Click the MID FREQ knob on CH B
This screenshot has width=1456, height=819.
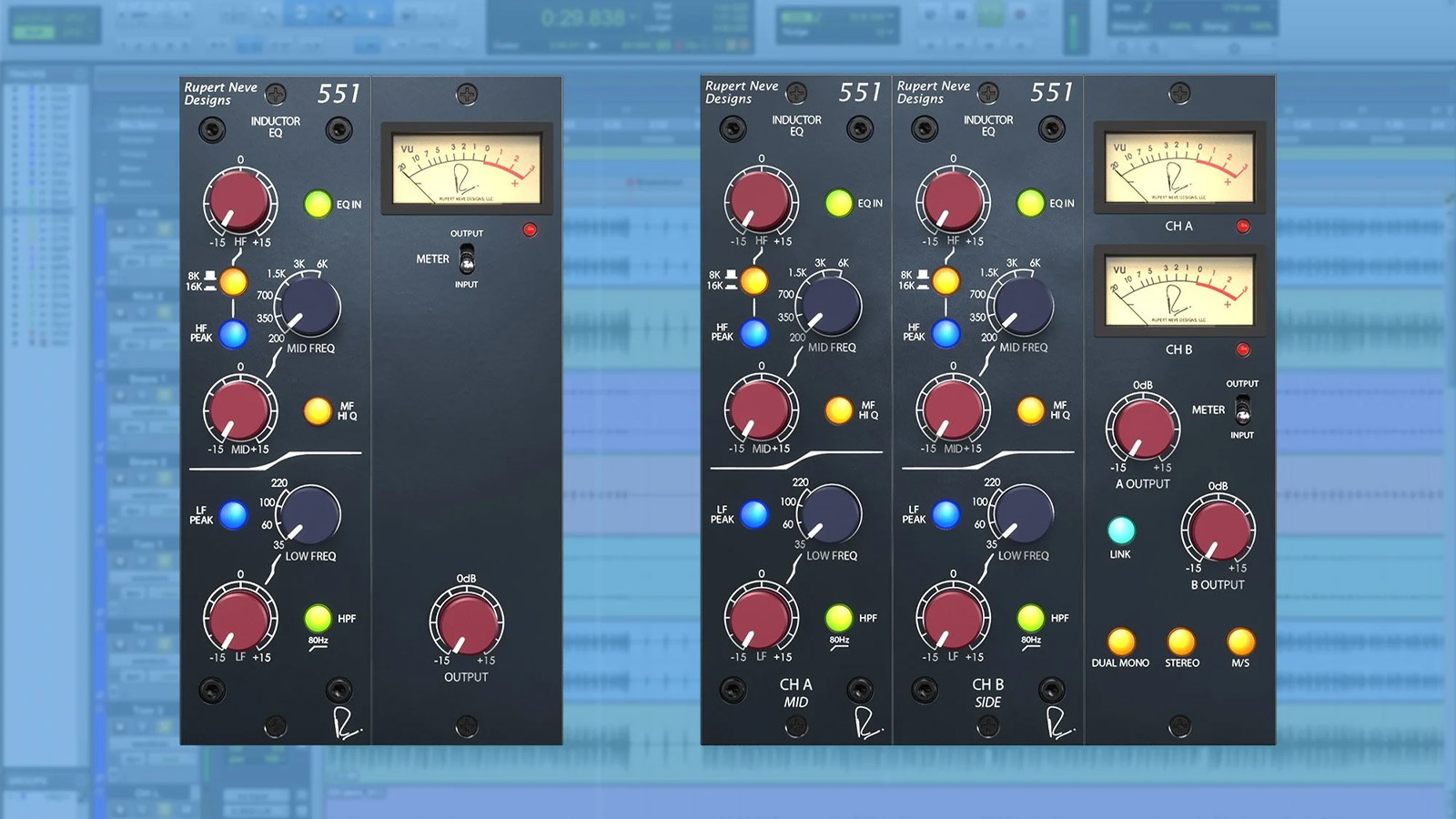coord(1022,306)
